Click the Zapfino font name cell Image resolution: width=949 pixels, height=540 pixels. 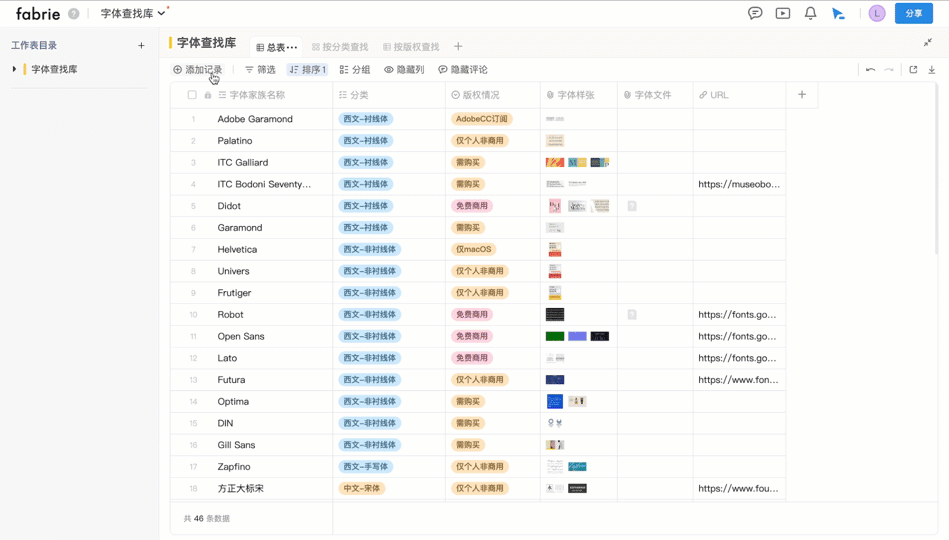pos(234,467)
